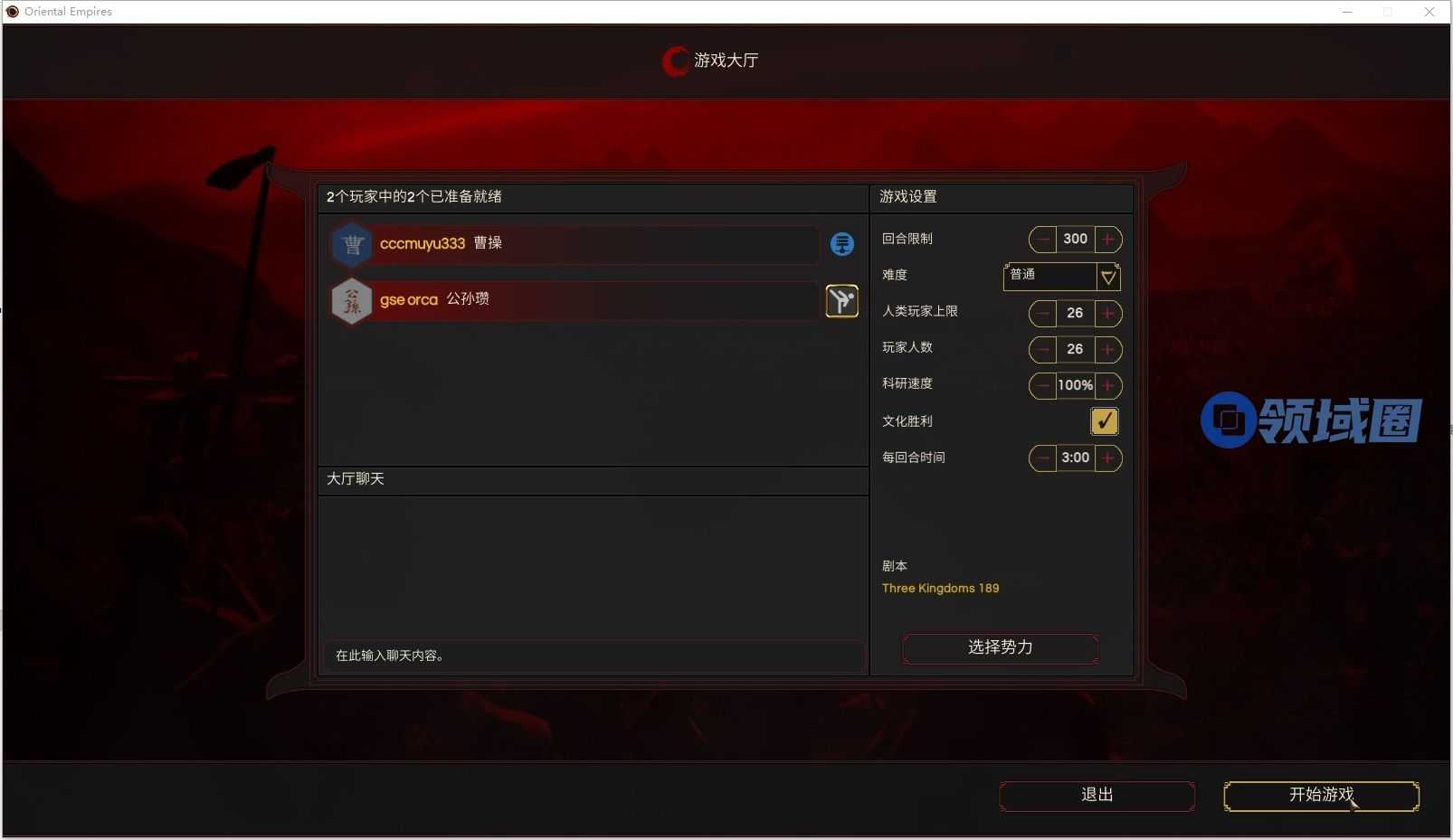Increase 回合限制 with the plus button

[x=1108, y=240]
